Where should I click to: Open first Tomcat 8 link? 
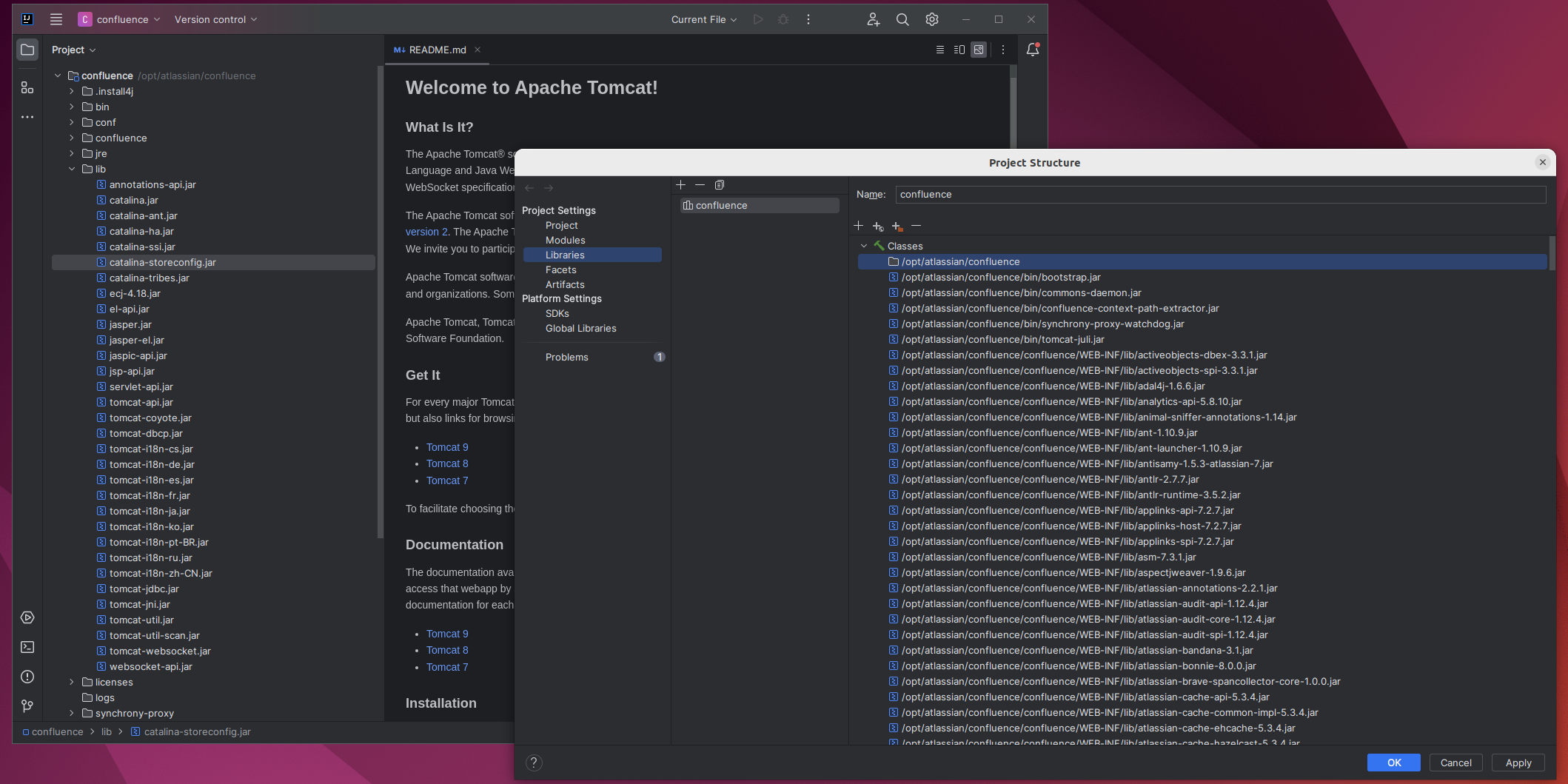coord(447,463)
